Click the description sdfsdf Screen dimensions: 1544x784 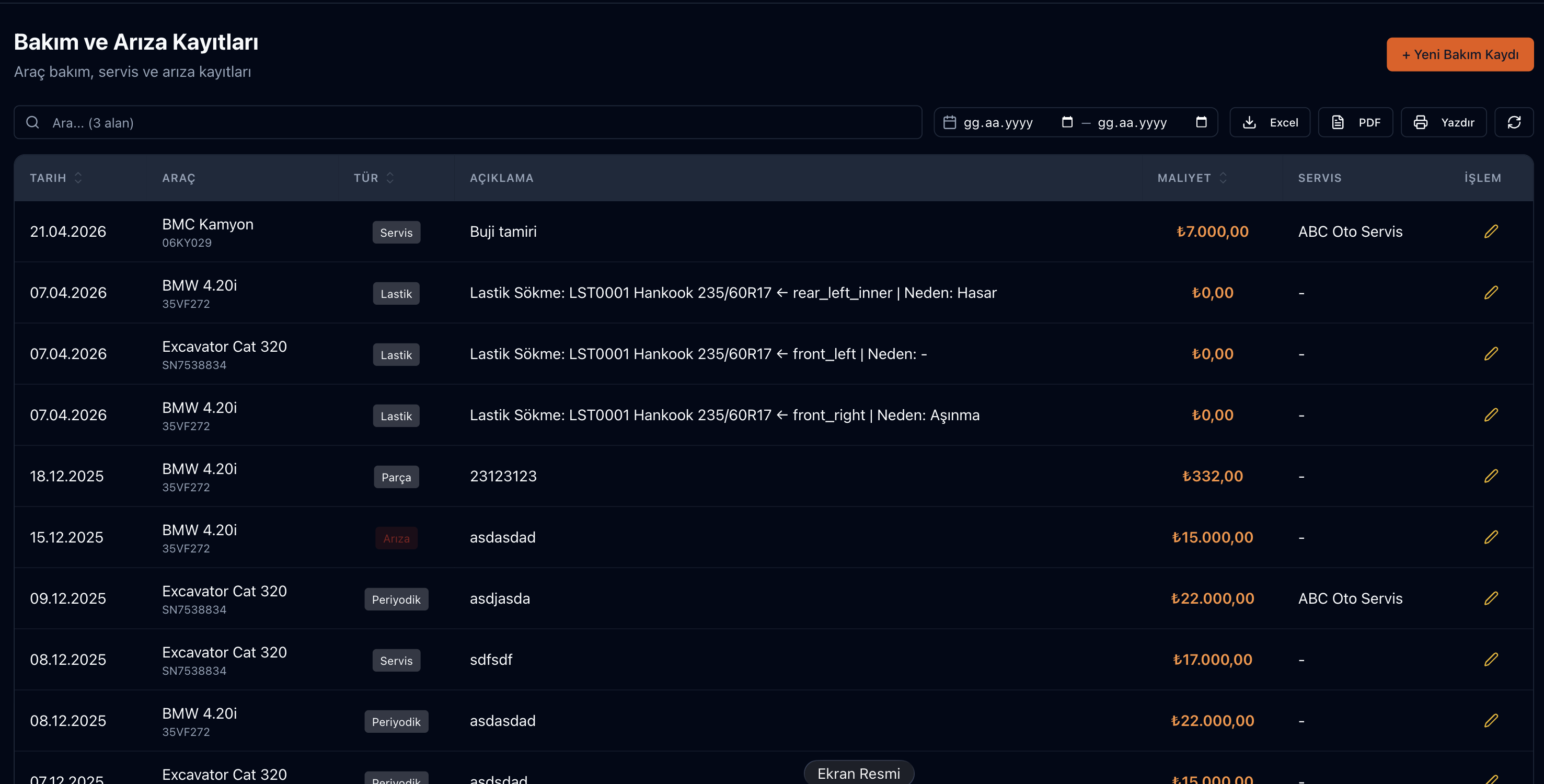pyautogui.click(x=491, y=659)
